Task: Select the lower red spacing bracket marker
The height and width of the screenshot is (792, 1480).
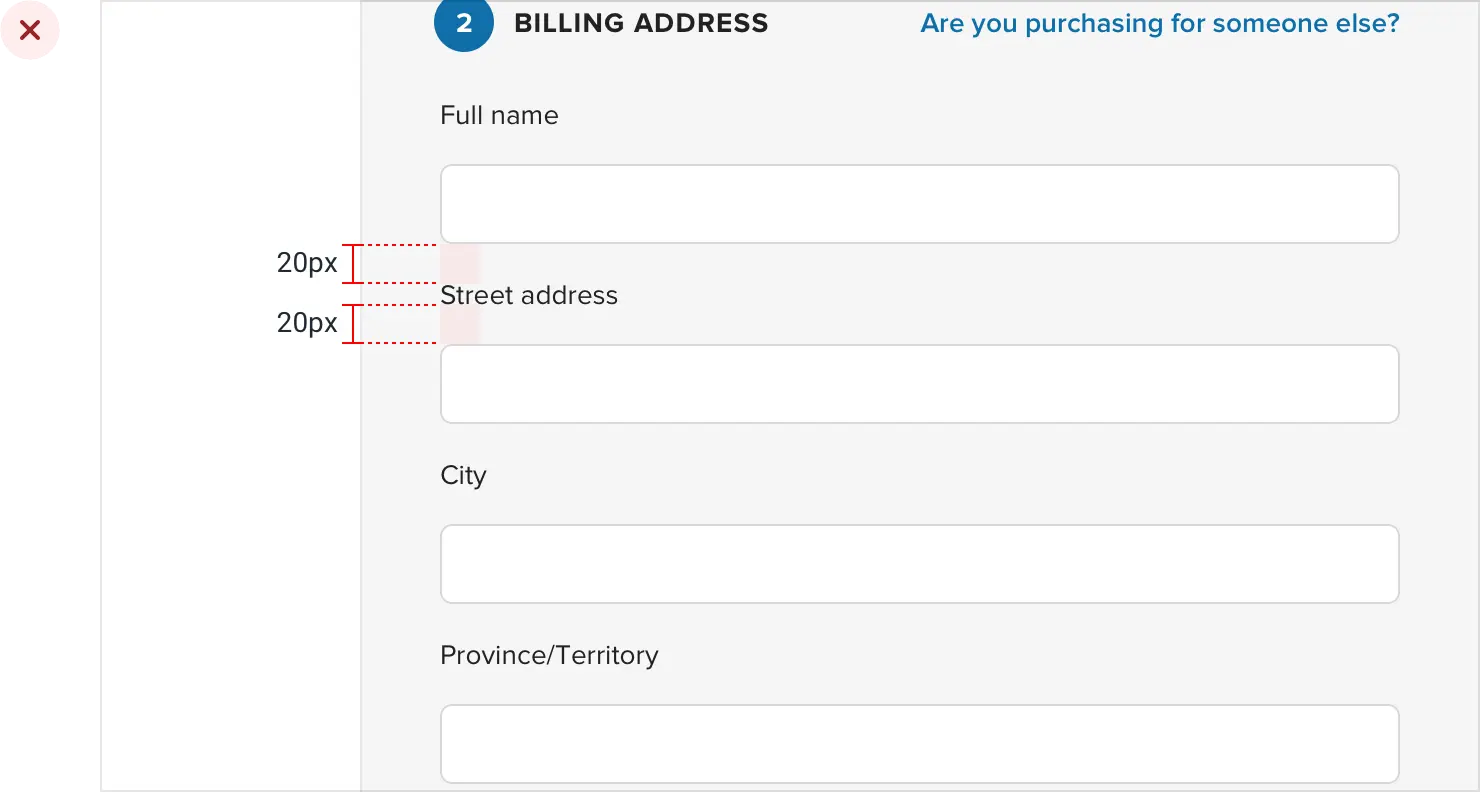Action: click(x=354, y=324)
